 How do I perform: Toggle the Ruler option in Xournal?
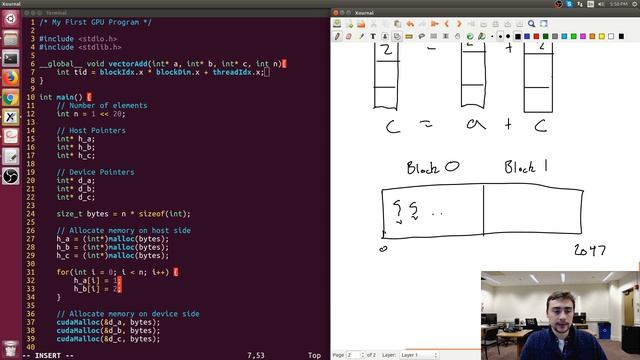point(409,36)
